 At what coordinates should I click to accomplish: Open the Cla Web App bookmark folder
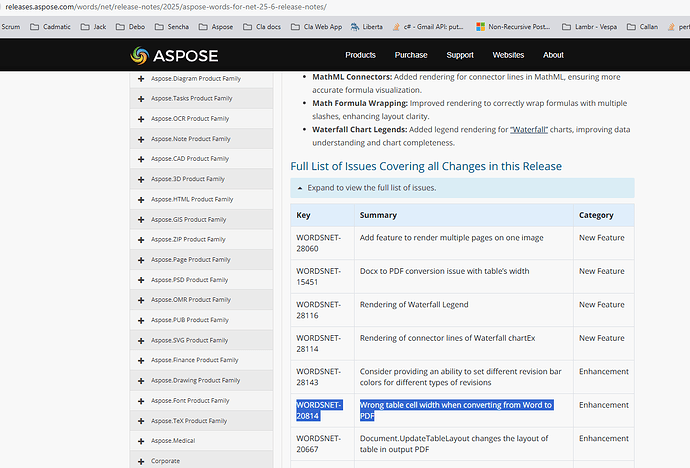pos(316,27)
